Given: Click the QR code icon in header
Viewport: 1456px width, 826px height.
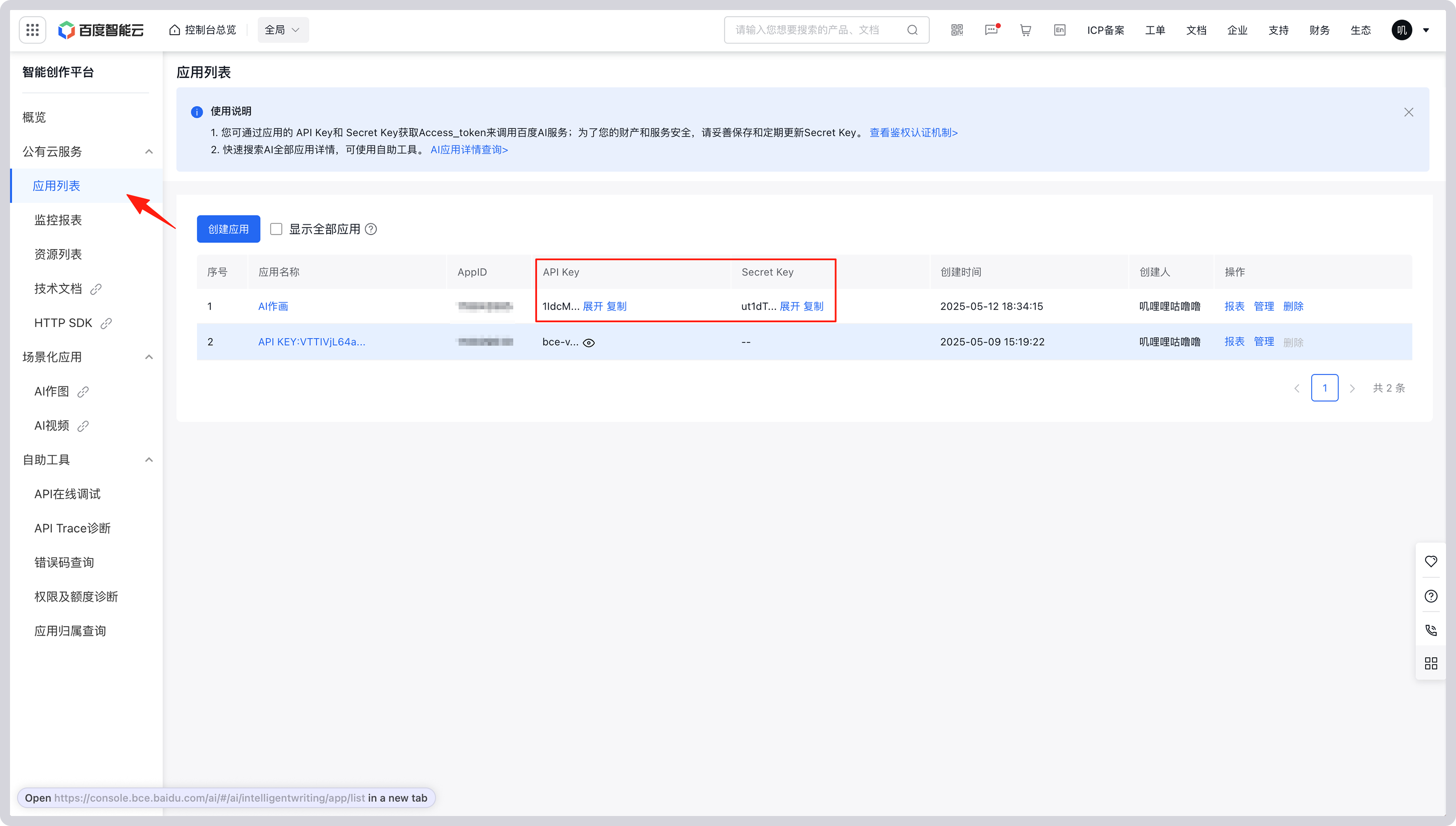Looking at the screenshot, I should pos(957,30).
